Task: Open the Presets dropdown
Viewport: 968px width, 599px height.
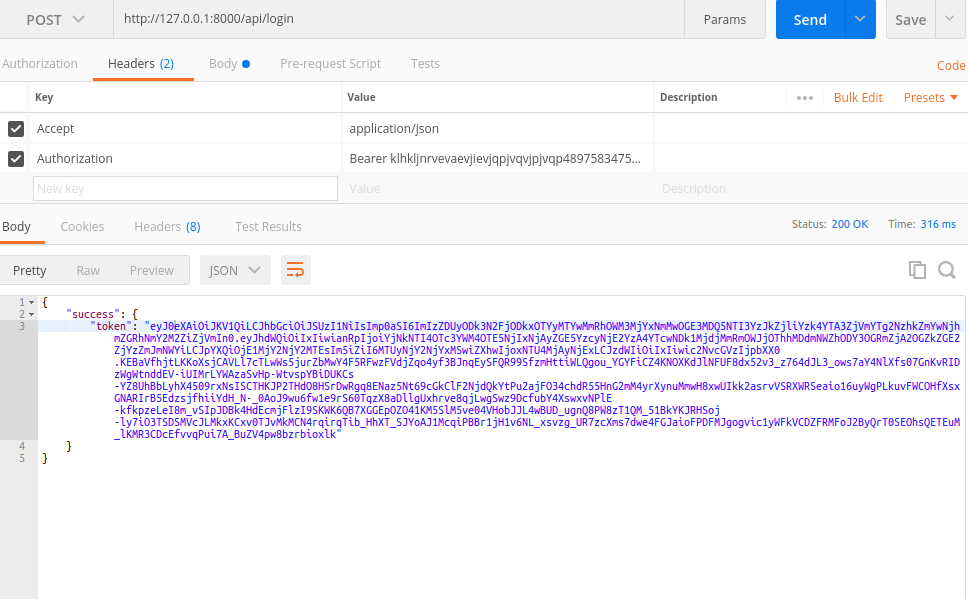Action: [x=930, y=98]
